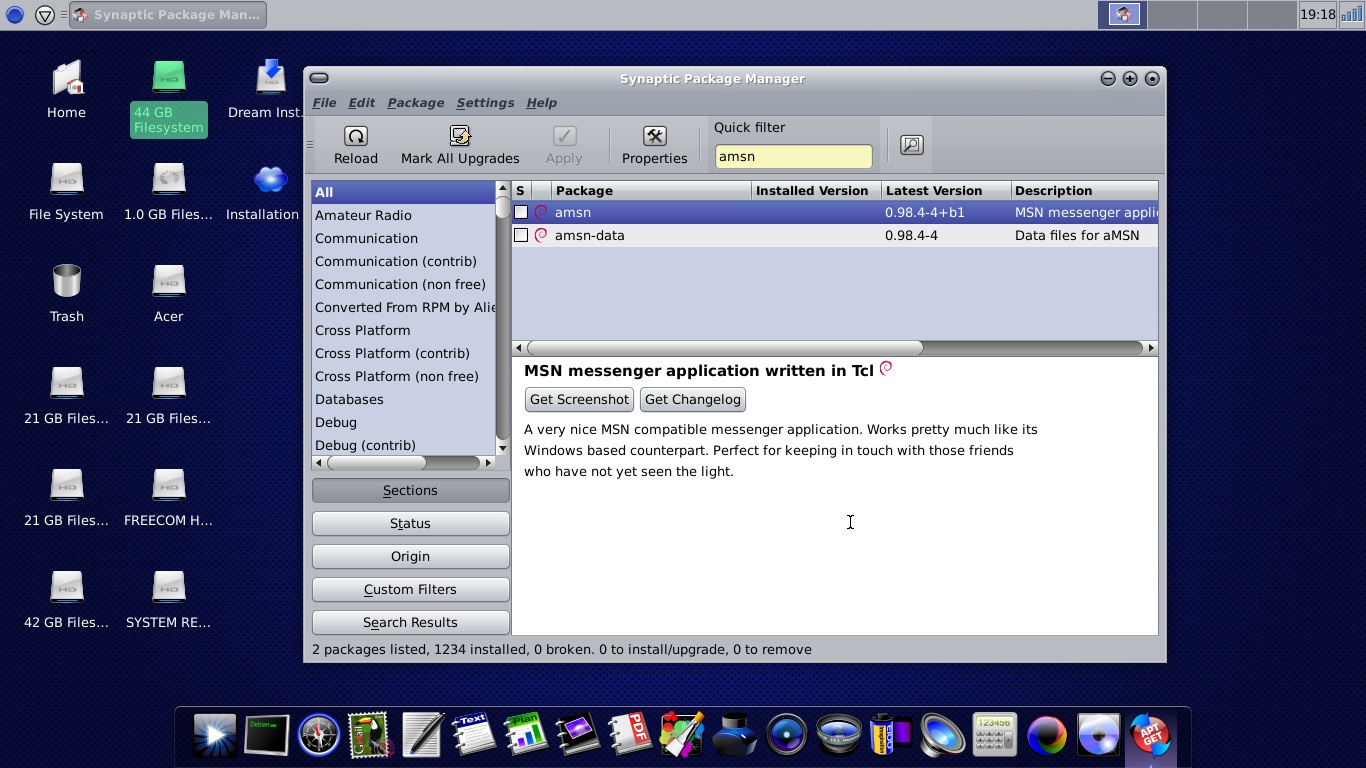Screen dimensions: 1366x768
Task: Click left arrow of sections horizontal scrollbar
Action: point(318,463)
